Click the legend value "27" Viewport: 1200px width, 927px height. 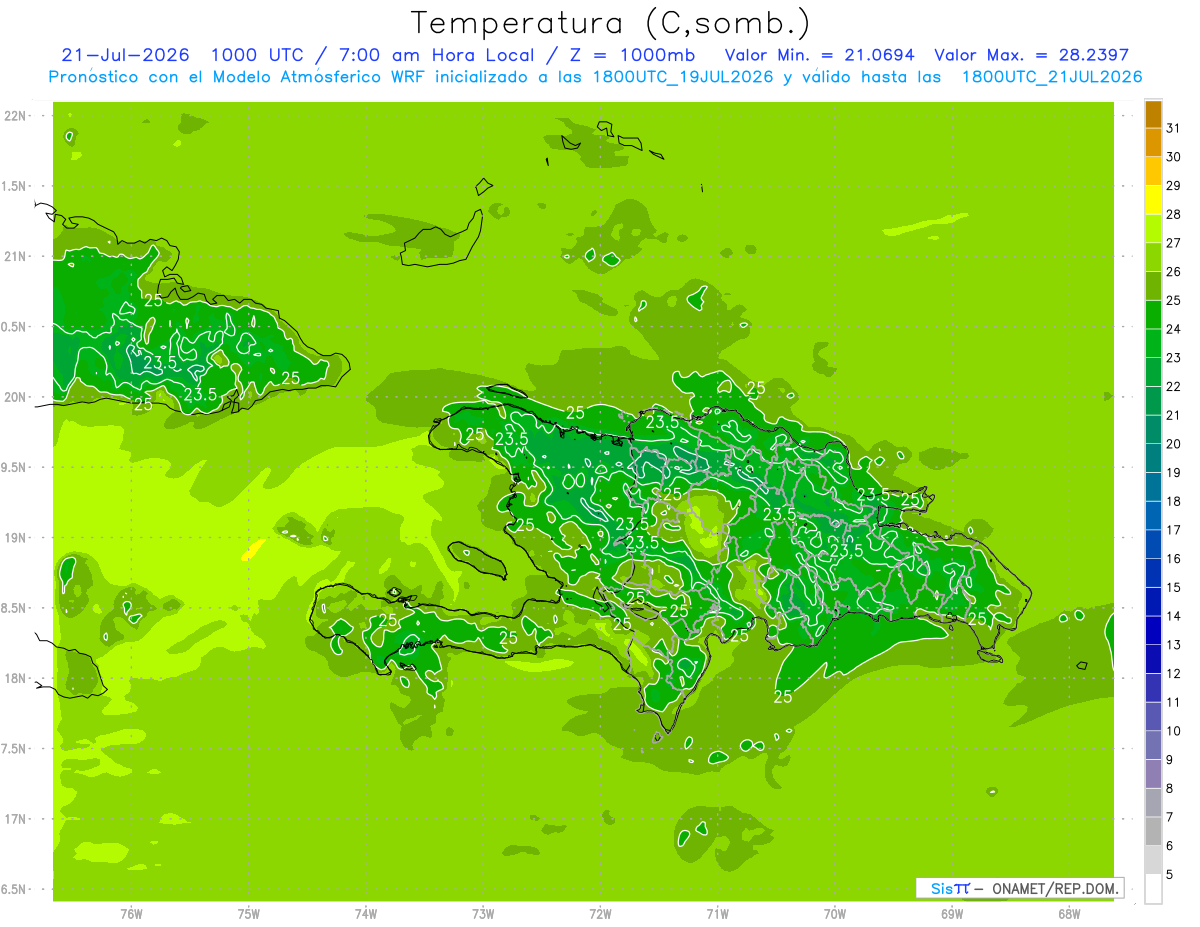tap(1174, 243)
